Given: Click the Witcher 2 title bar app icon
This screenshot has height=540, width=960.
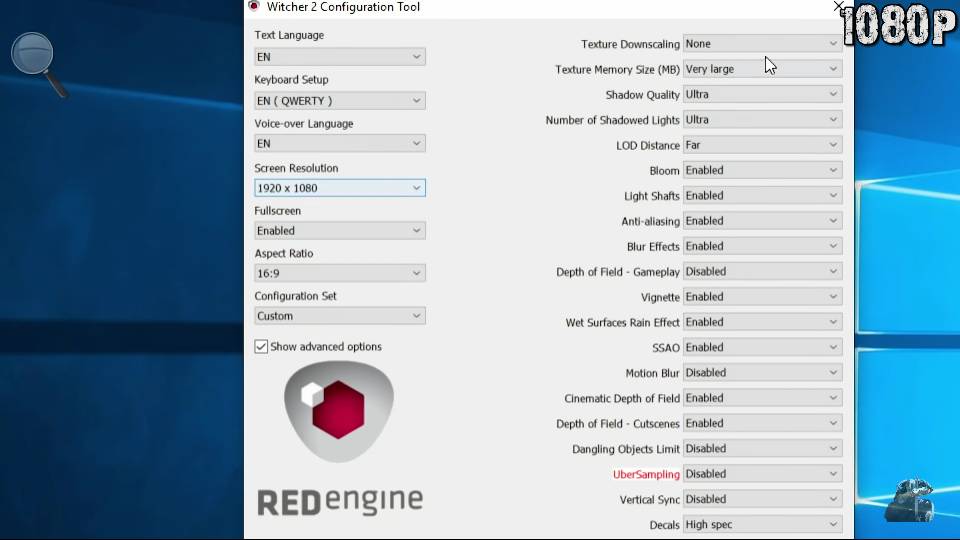Looking at the screenshot, I should click(x=253, y=6).
